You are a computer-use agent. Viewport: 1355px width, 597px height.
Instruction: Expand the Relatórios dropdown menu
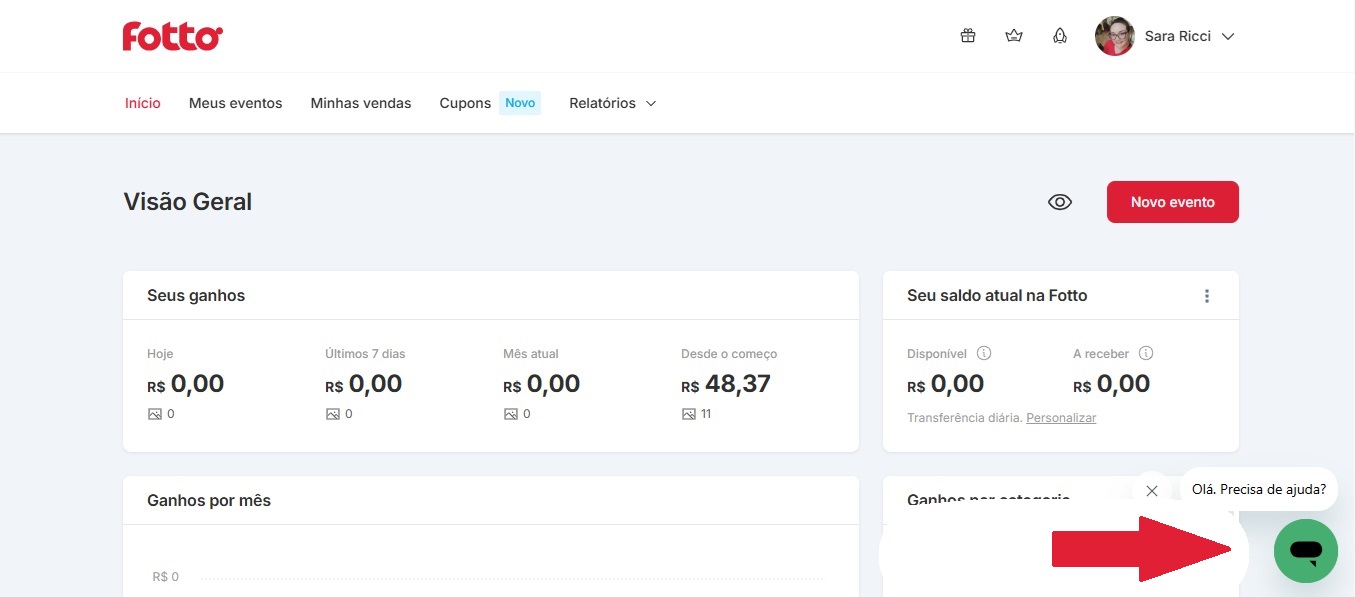pyautogui.click(x=613, y=103)
